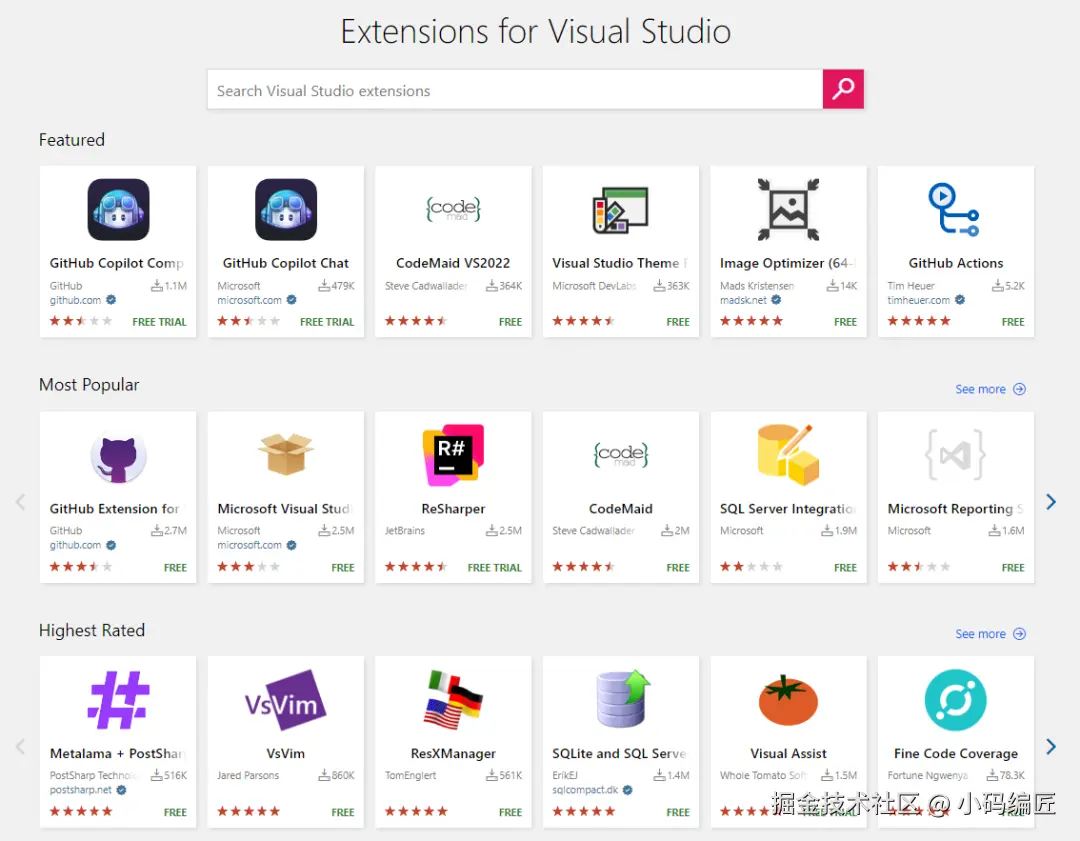Click the Microsoft Visual Studio box icon
This screenshot has height=841, width=1080.
(286, 454)
